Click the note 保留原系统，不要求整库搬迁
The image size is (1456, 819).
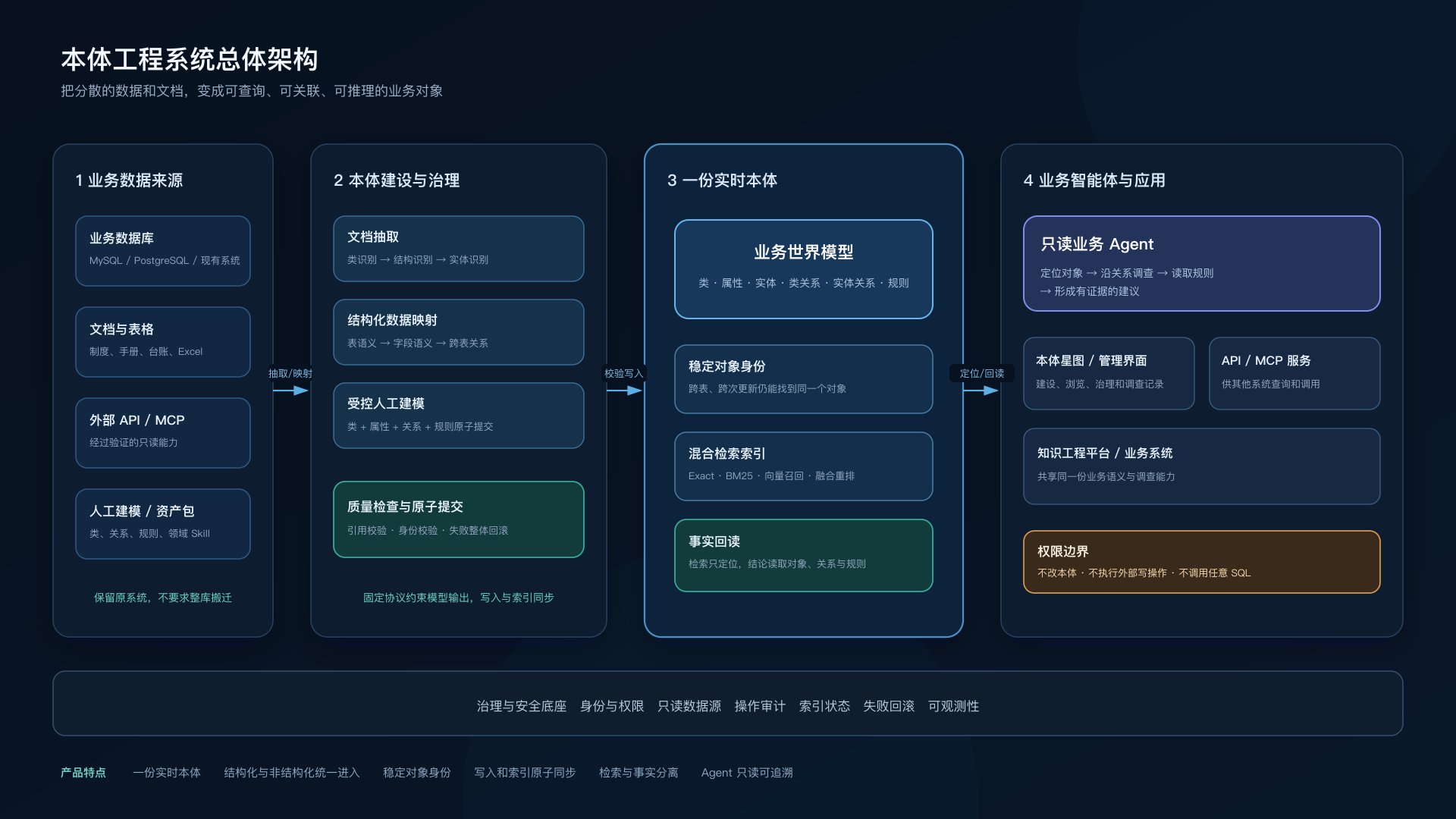coord(163,598)
